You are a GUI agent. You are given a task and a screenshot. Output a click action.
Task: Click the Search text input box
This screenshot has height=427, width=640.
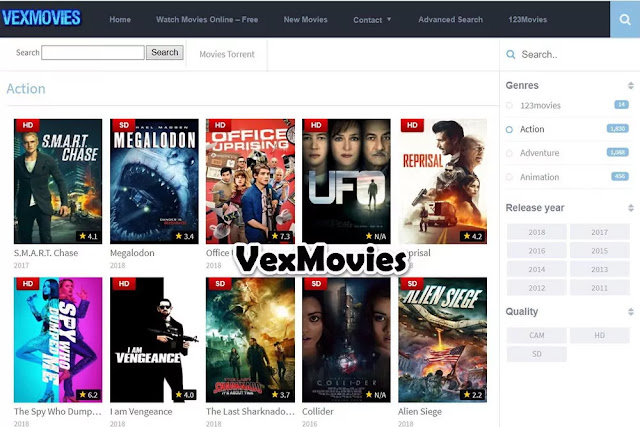93,52
